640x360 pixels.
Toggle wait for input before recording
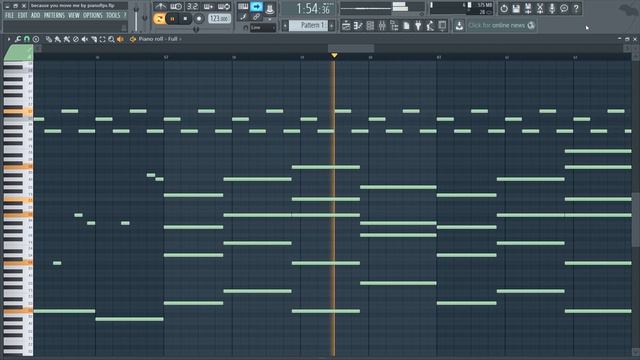point(176,7)
